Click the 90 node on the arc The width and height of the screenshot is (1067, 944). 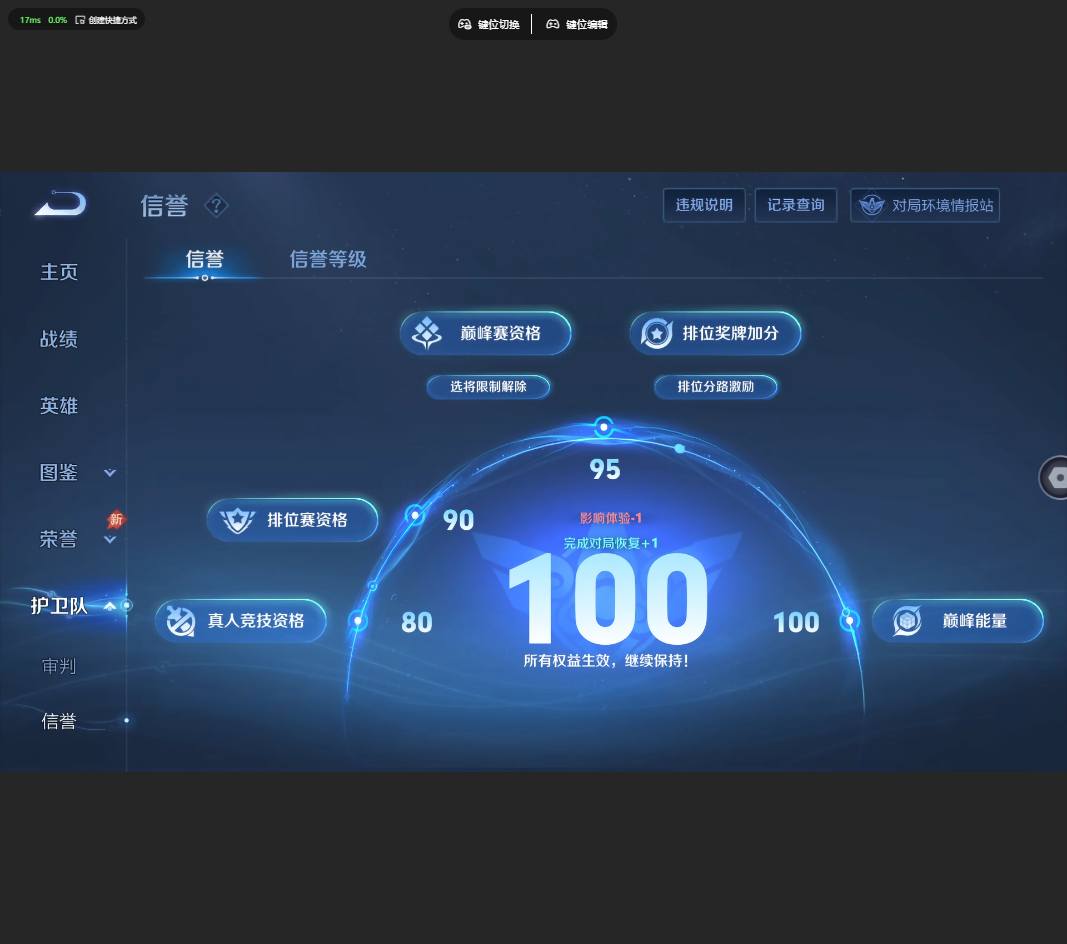point(414,515)
